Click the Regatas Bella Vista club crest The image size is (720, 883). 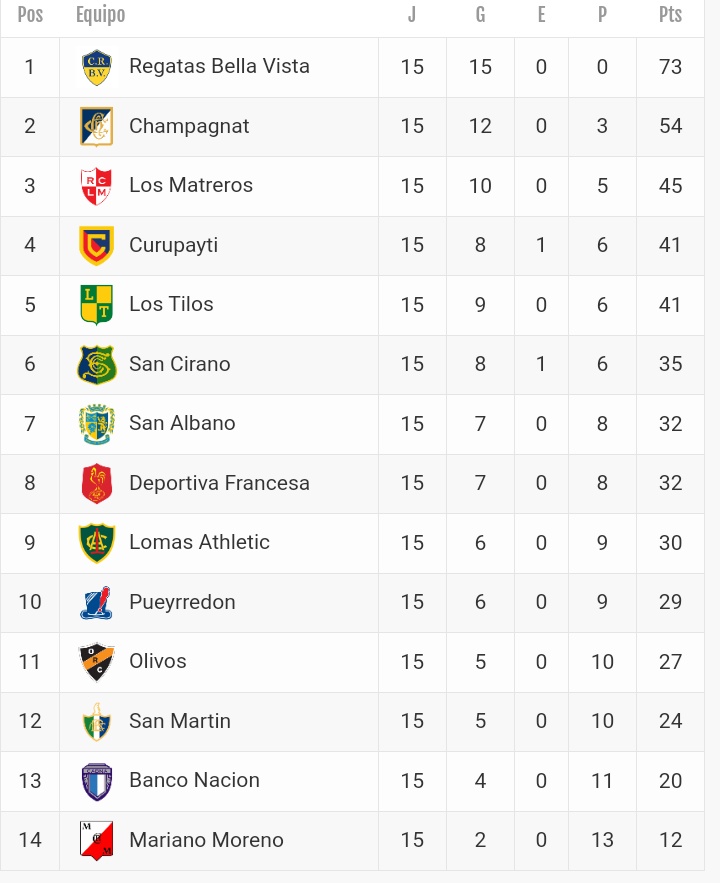(x=97, y=67)
